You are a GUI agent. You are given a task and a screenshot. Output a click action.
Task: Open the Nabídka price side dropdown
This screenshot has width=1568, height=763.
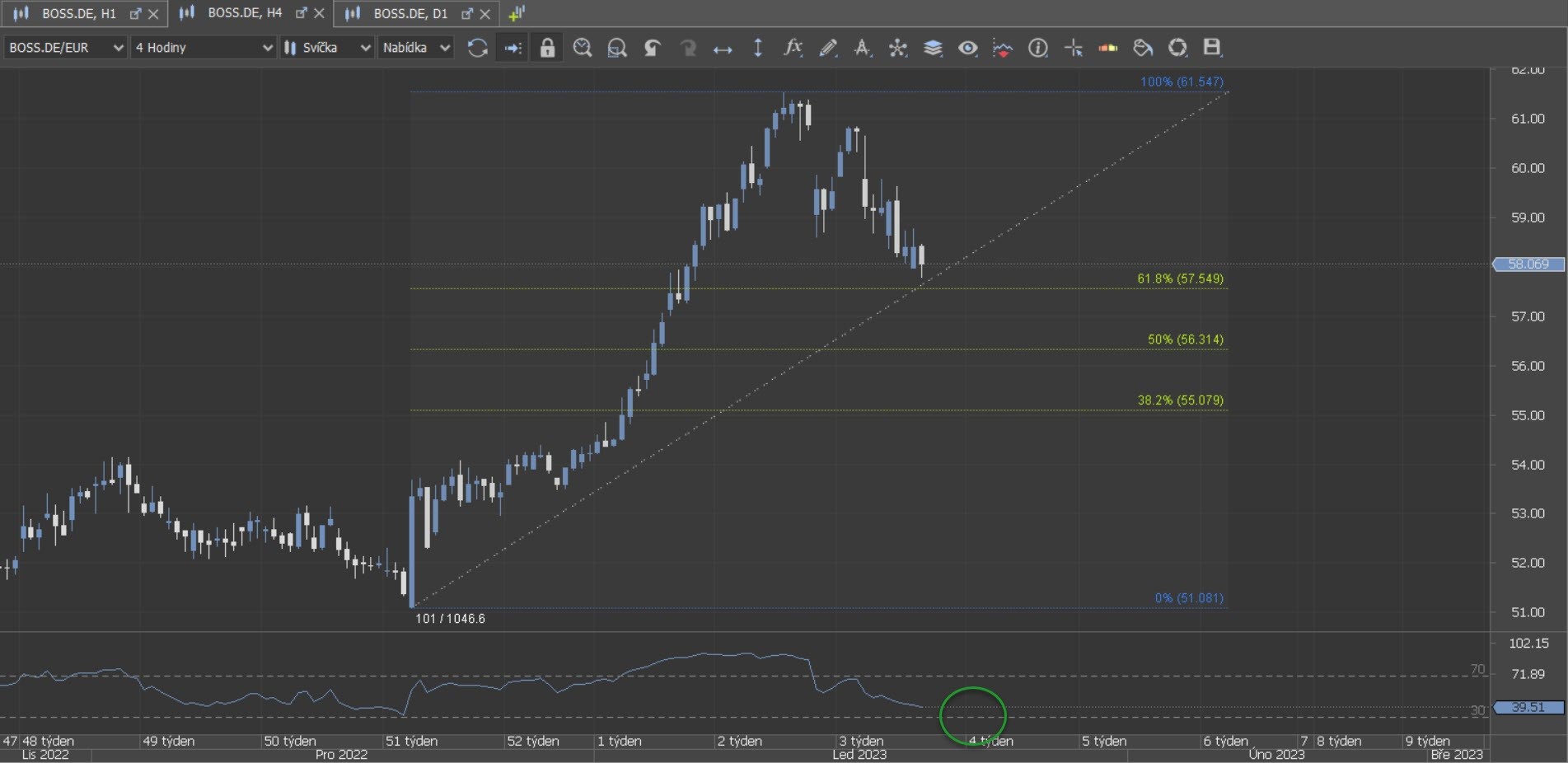pos(416,48)
